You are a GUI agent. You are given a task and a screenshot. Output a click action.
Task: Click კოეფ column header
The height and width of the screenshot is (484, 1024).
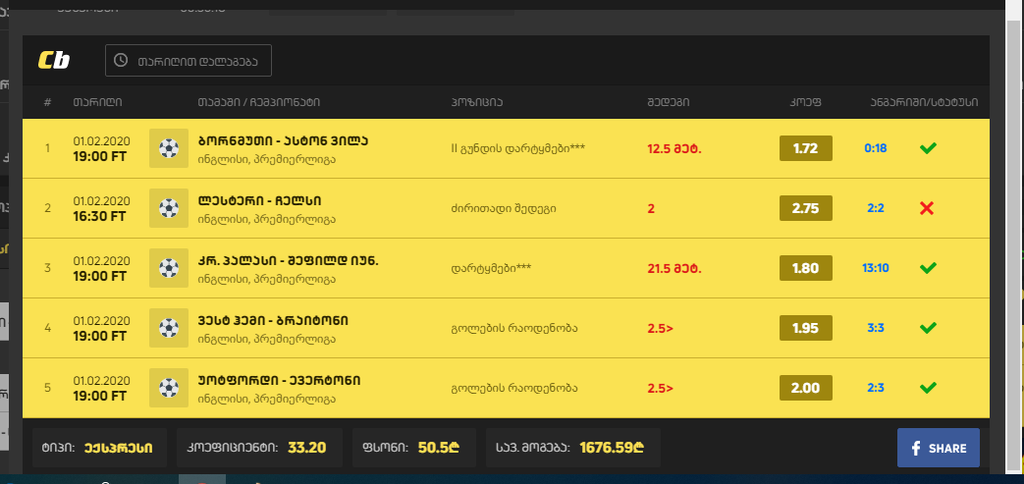(805, 103)
